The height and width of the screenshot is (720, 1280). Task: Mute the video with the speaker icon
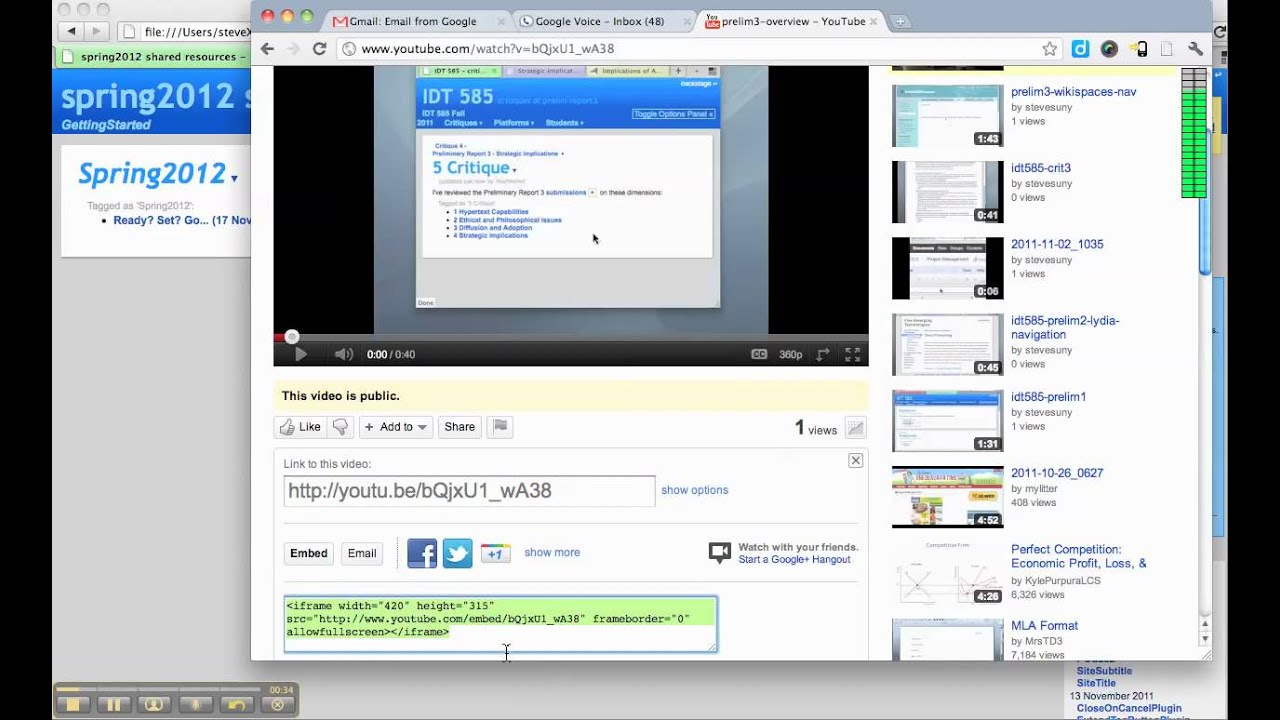click(x=344, y=354)
